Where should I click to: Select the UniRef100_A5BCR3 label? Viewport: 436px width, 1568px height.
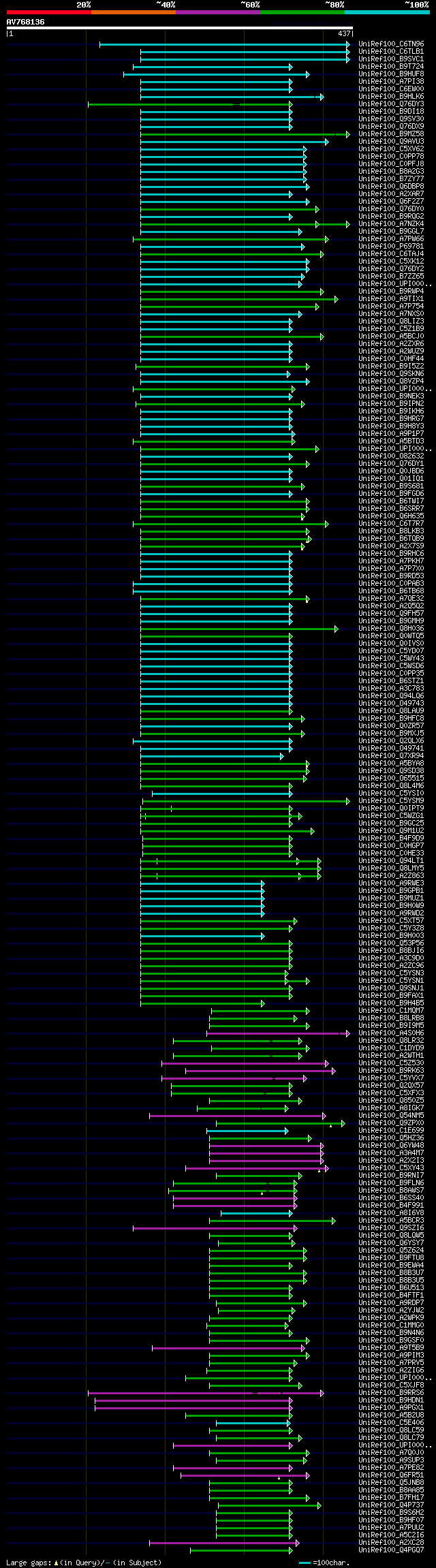391,1221
